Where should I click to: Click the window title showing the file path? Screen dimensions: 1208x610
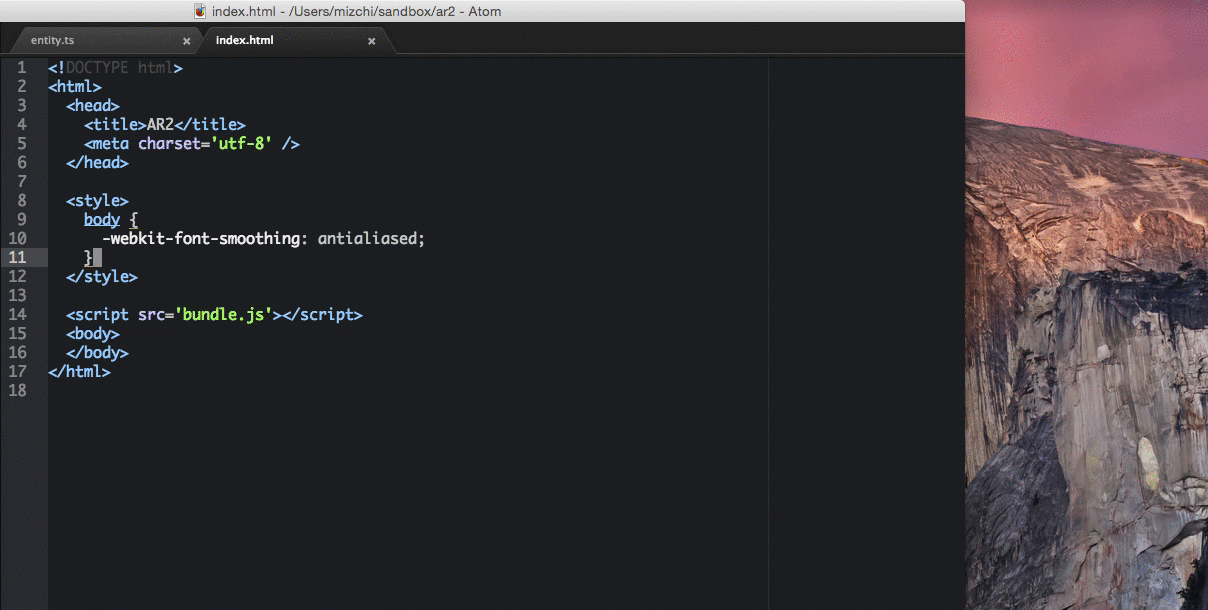click(355, 11)
